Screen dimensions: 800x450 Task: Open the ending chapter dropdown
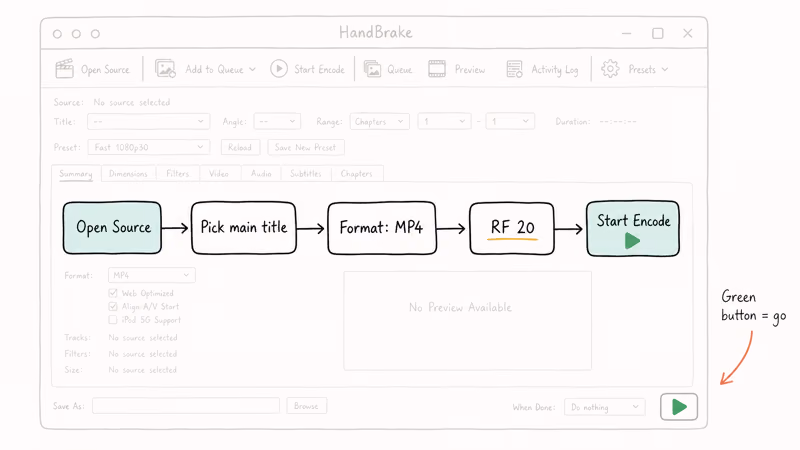[x=510, y=121]
